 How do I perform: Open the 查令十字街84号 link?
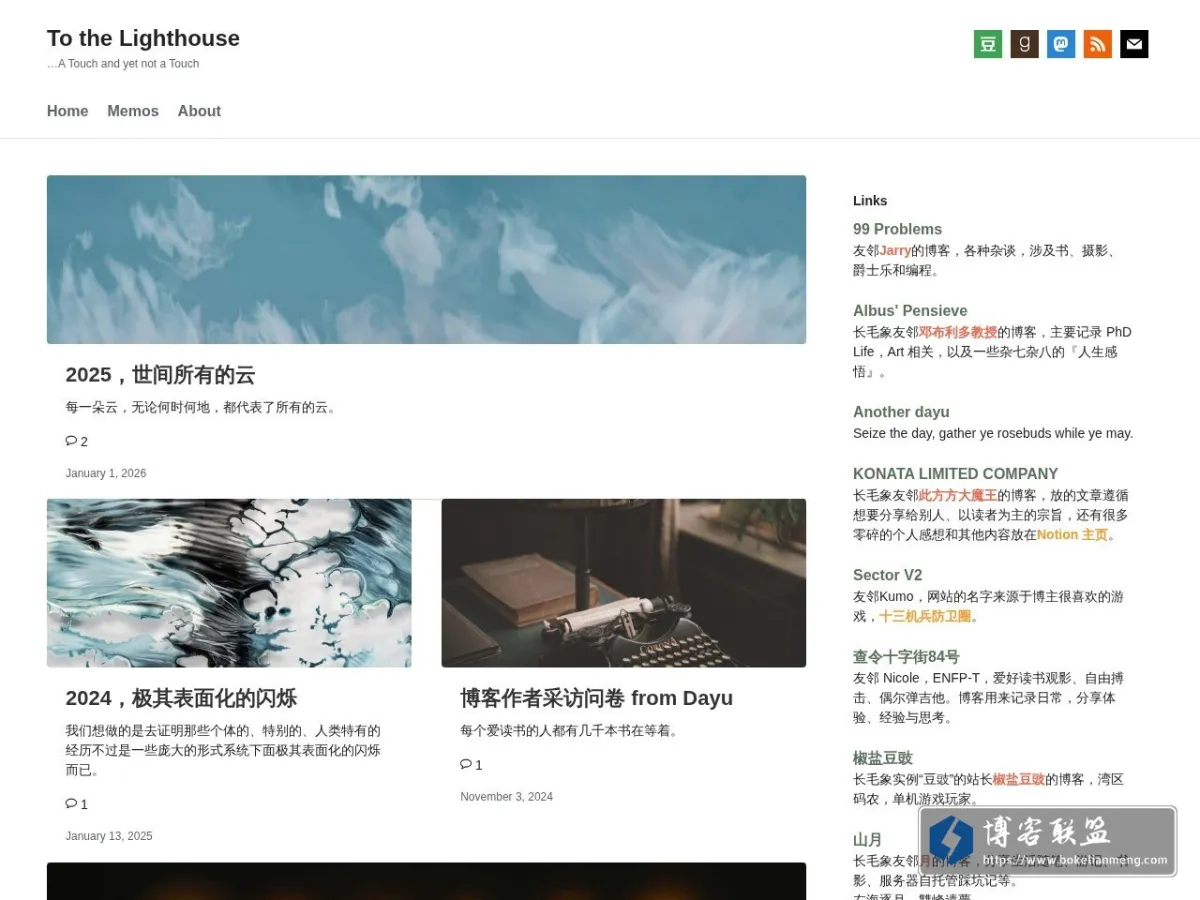click(906, 657)
